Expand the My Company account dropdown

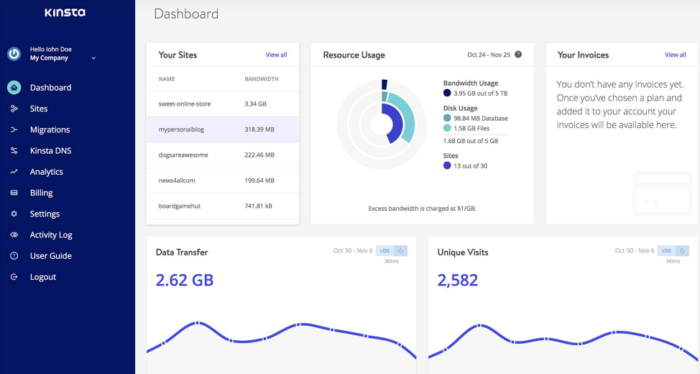pyautogui.click(x=93, y=58)
